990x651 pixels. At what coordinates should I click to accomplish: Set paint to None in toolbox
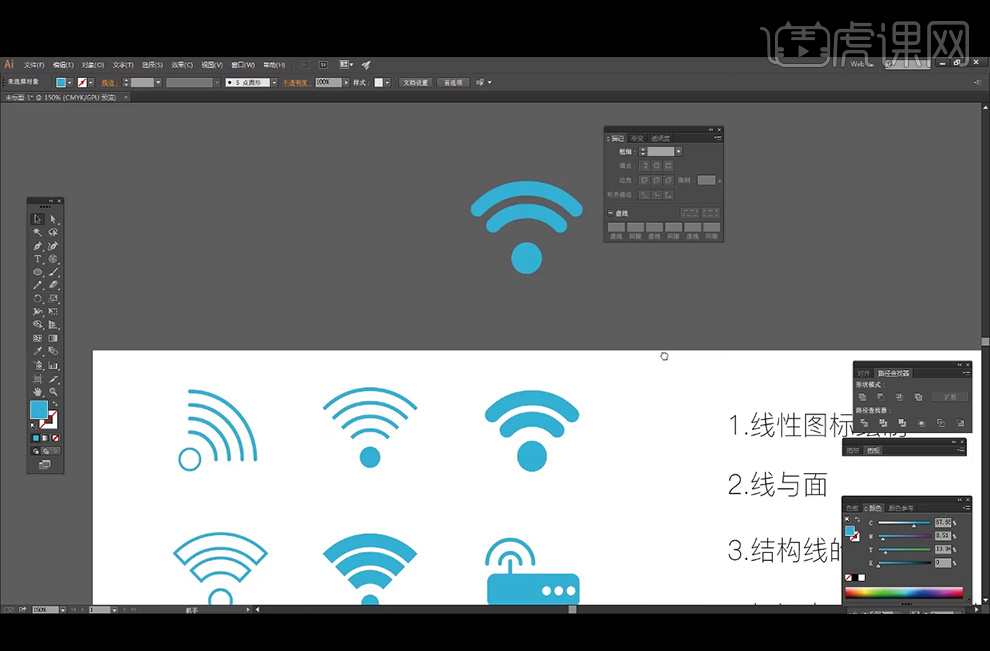point(55,438)
